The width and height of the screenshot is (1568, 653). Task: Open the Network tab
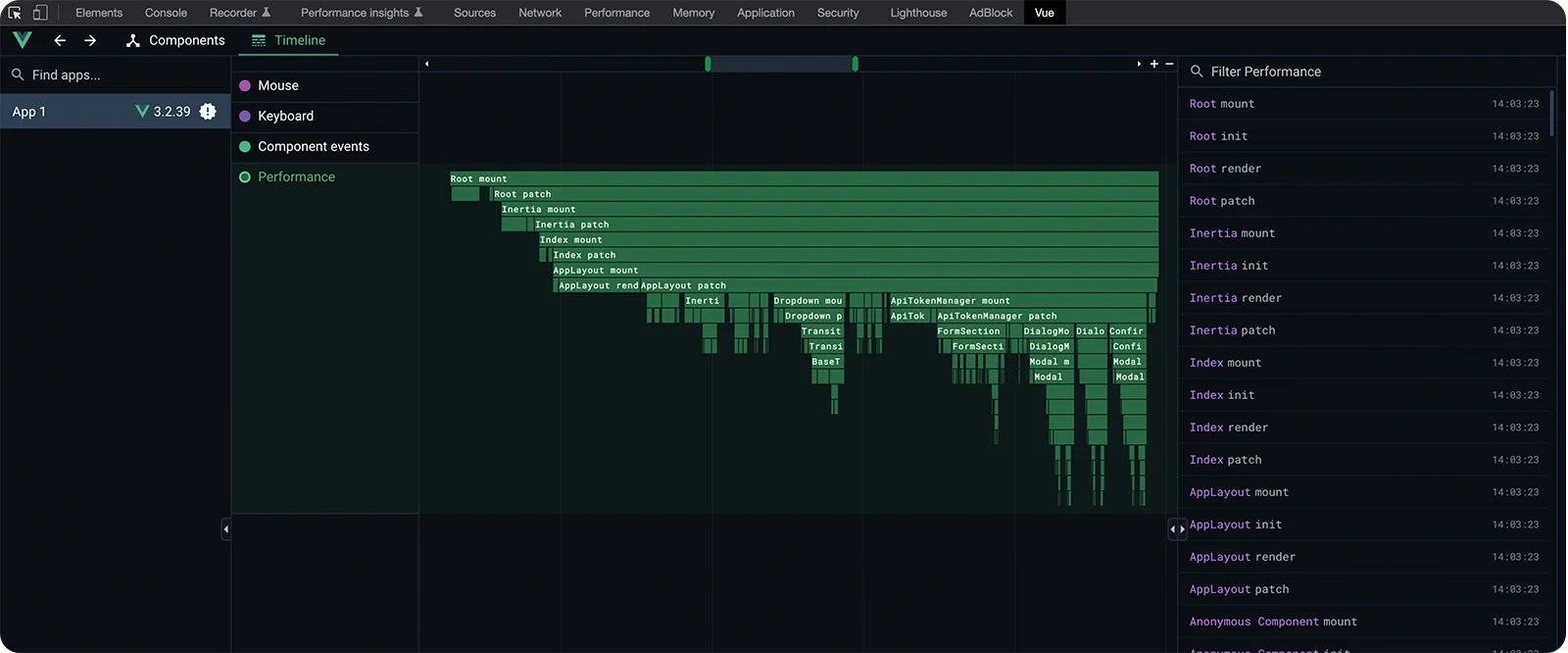point(540,13)
